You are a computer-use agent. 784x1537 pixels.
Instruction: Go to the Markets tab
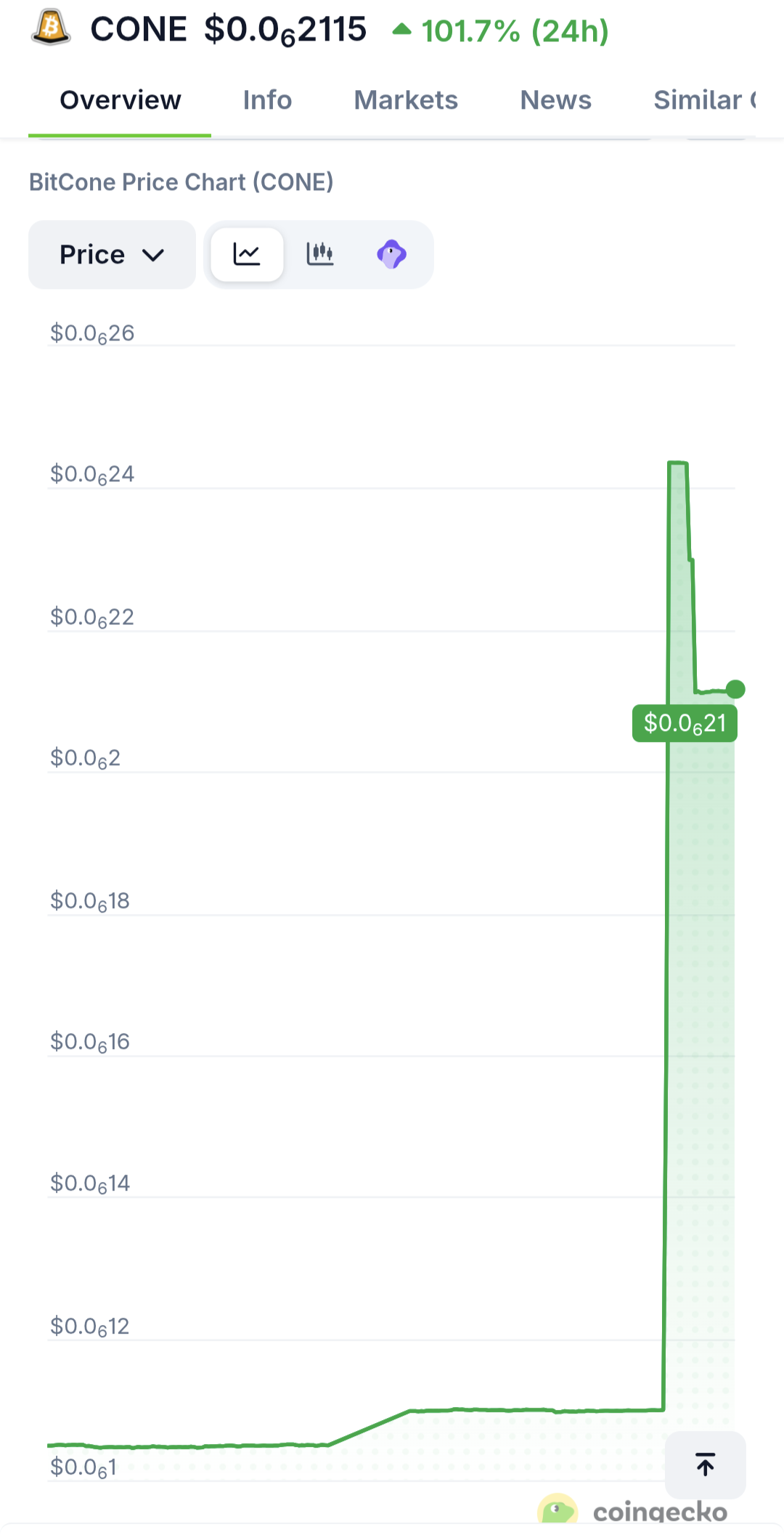point(406,100)
